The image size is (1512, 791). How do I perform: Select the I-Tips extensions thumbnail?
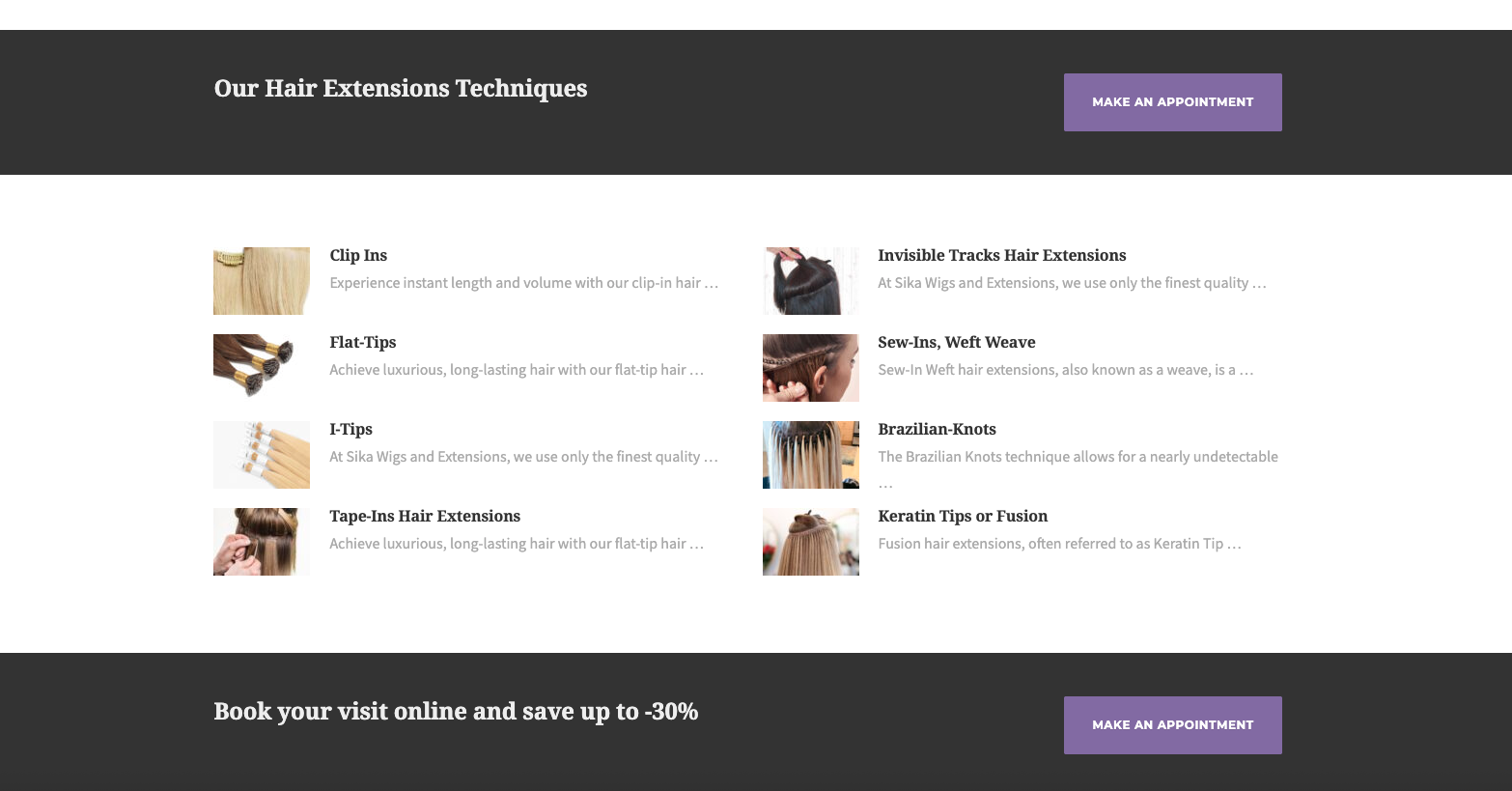[x=262, y=455]
